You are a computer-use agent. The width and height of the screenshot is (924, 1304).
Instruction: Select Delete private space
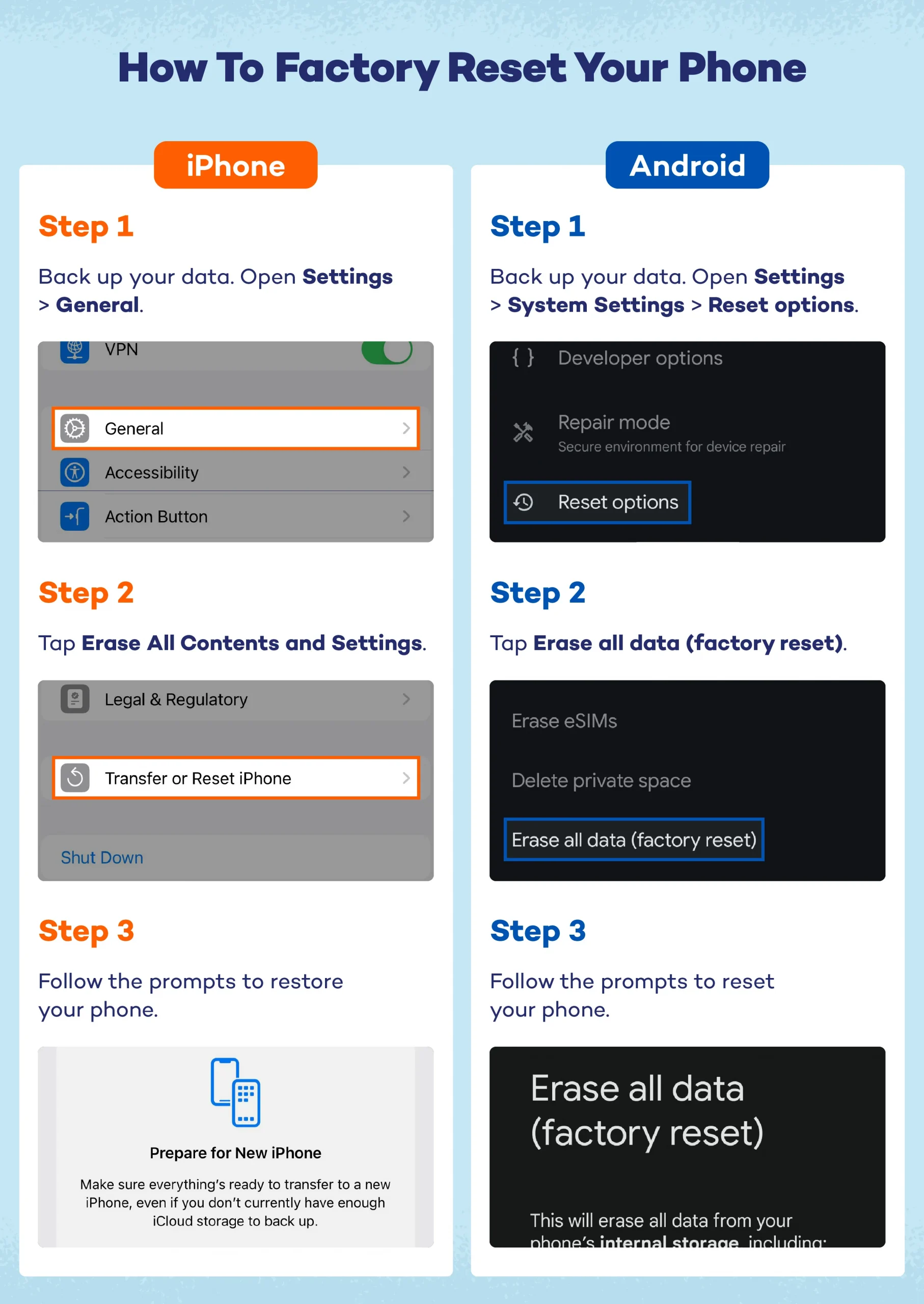[601, 780]
